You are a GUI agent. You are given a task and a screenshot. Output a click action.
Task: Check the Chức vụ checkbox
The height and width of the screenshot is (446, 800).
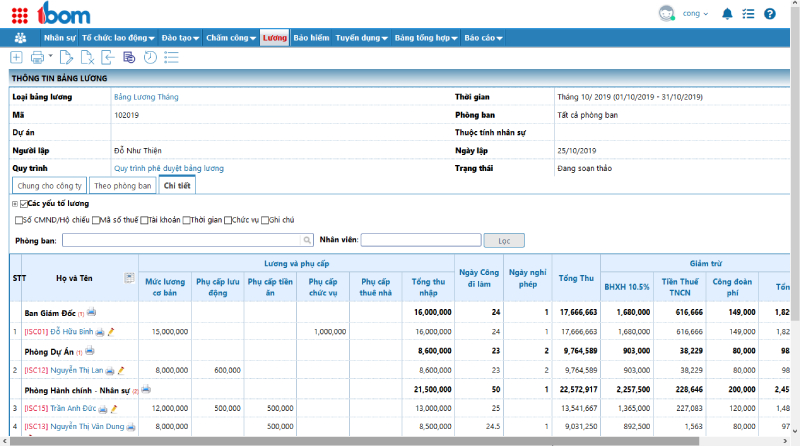click(x=228, y=220)
